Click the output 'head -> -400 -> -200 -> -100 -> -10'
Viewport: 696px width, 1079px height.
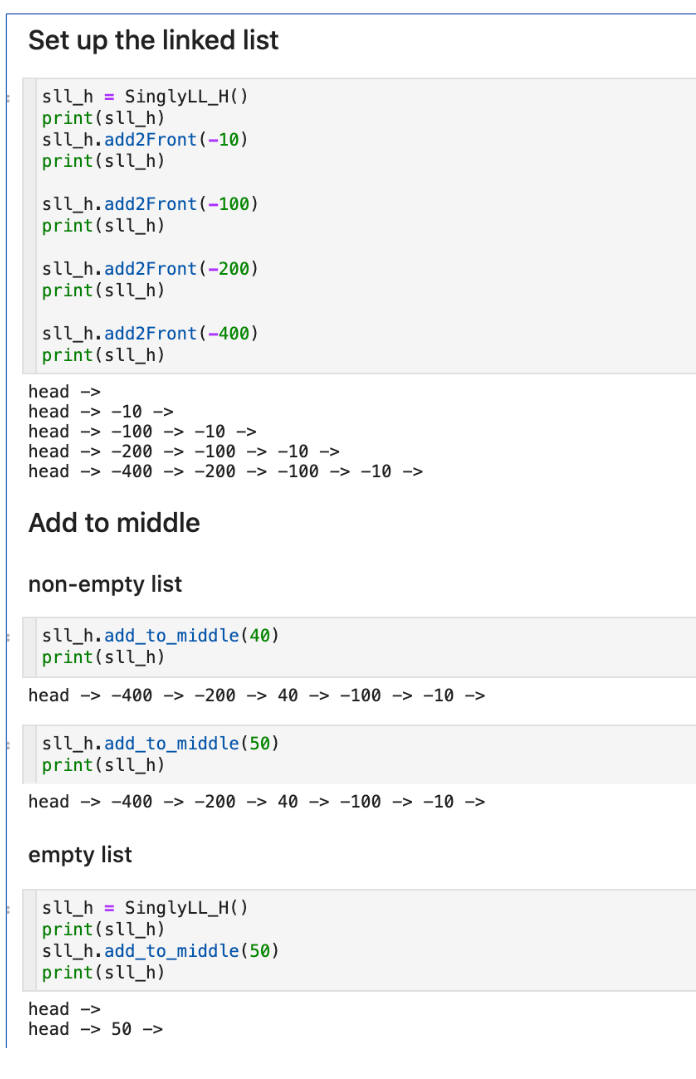click(225, 471)
